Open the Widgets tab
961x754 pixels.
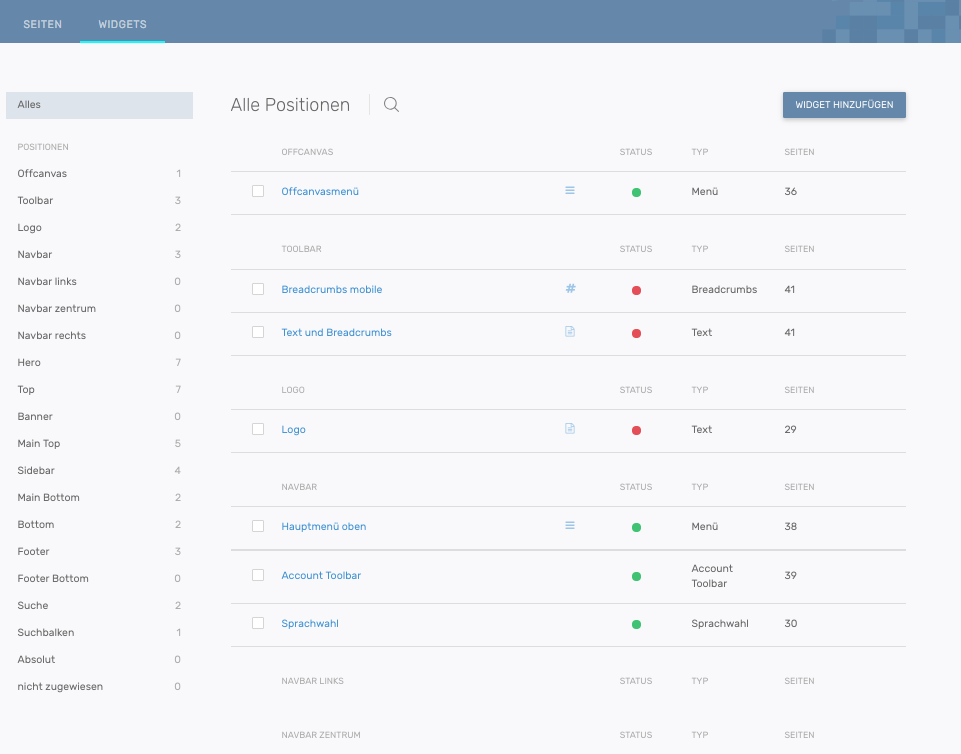122,25
